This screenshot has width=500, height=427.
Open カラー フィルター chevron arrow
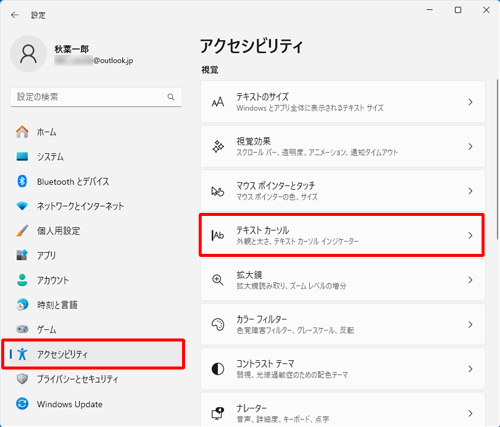[x=470, y=324]
